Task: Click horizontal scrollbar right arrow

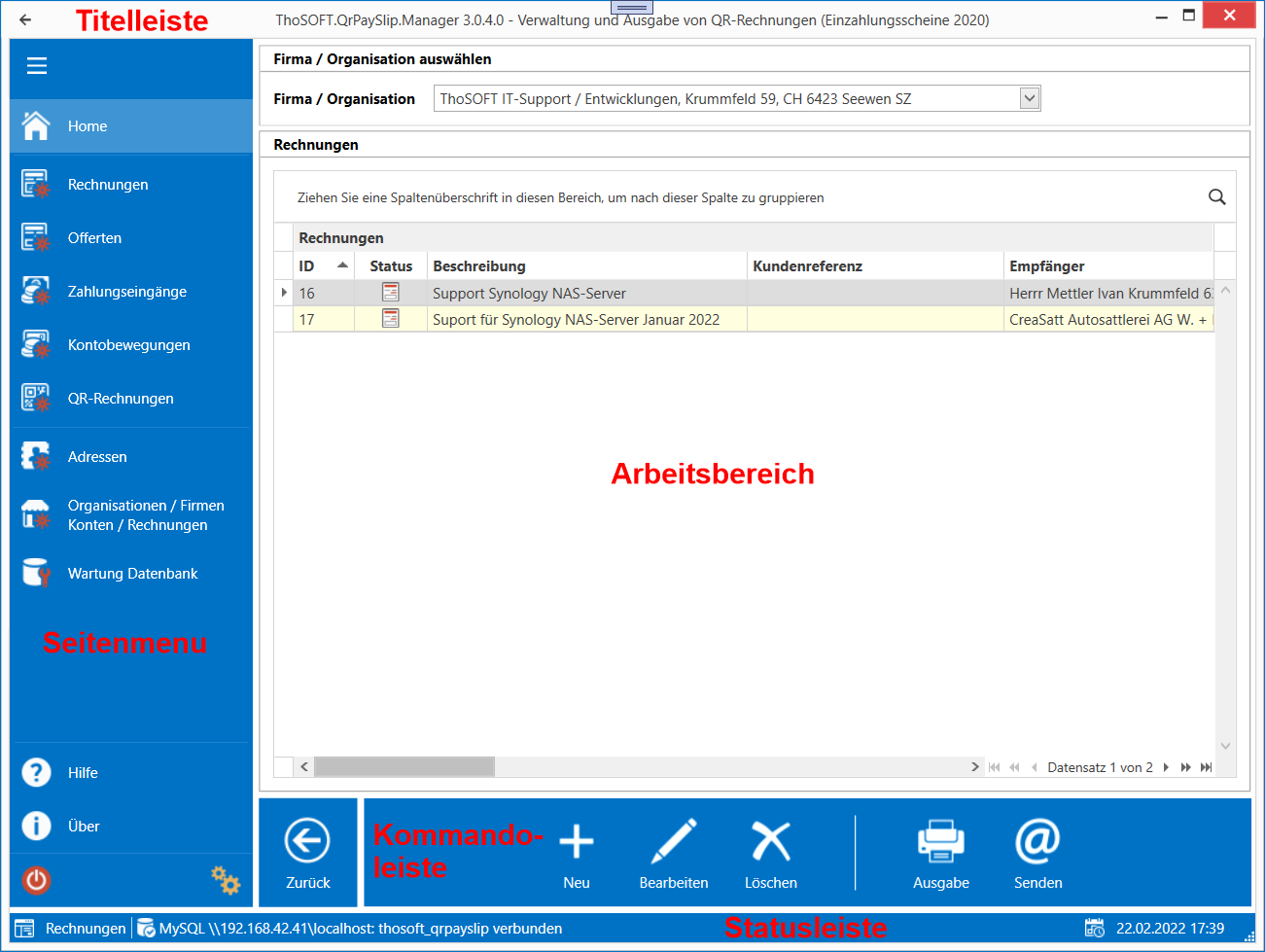Action: 975,767
